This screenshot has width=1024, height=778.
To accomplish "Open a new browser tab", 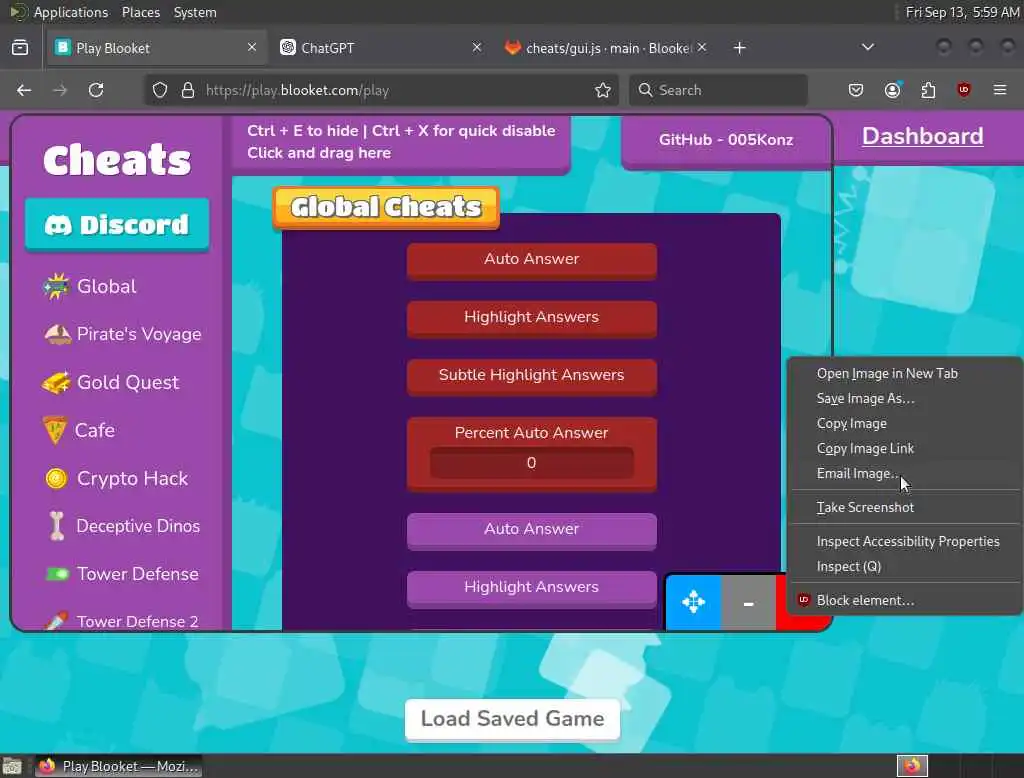I will [x=739, y=48].
